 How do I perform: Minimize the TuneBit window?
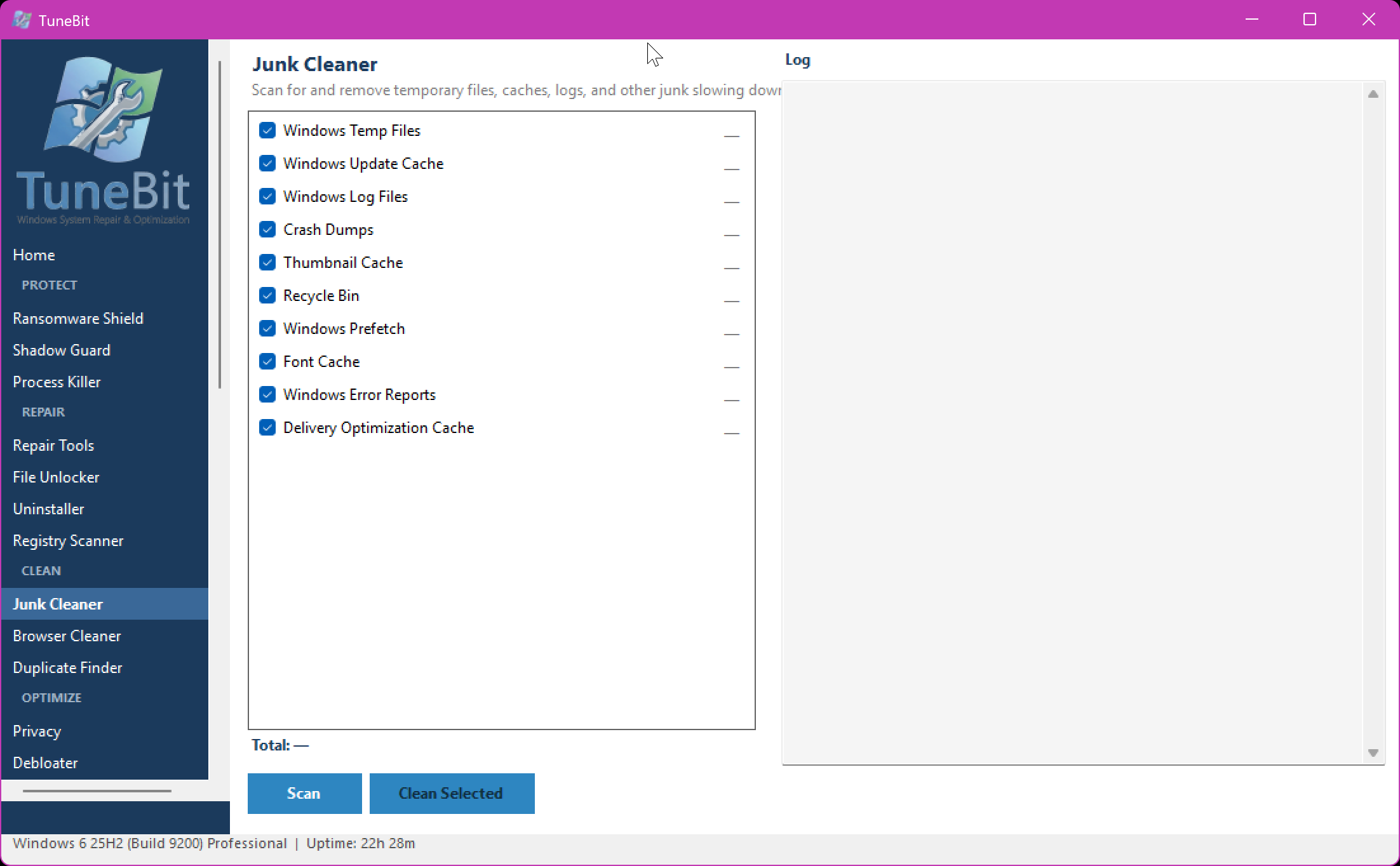pyautogui.click(x=1252, y=20)
